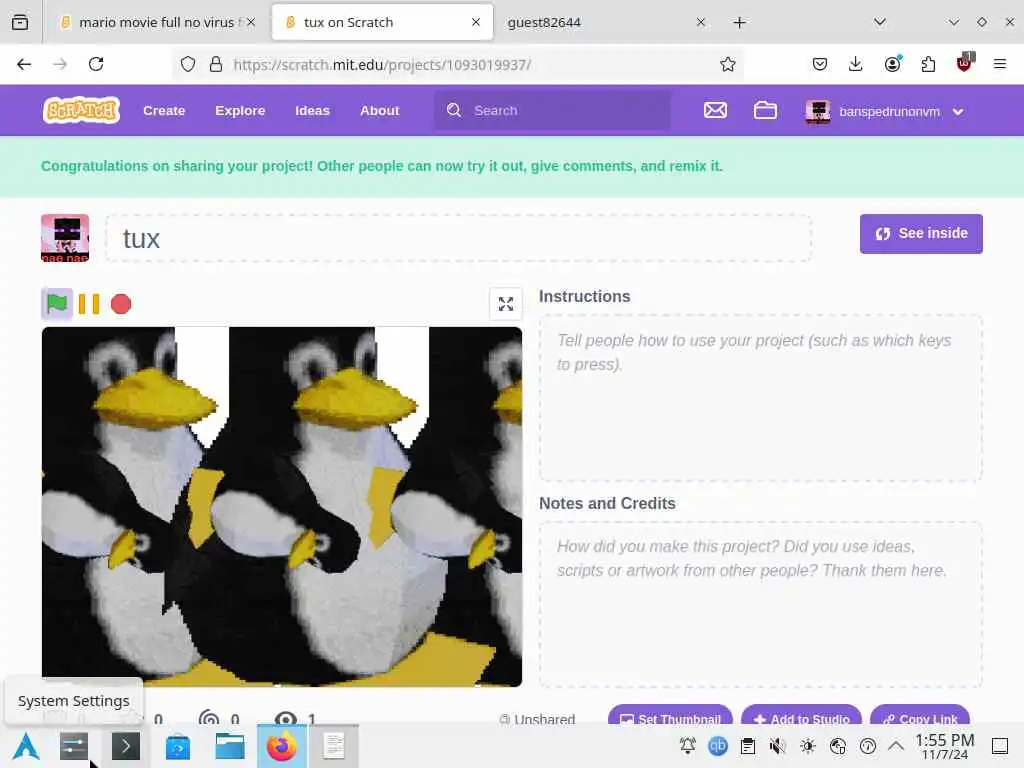The height and width of the screenshot is (768, 1024).
Task: Open notifications bell in system tray
Action: (687, 746)
